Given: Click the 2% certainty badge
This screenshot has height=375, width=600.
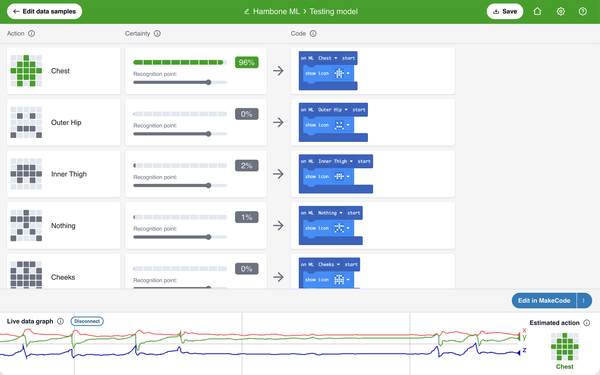Looking at the screenshot, I should click(x=247, y=166).
